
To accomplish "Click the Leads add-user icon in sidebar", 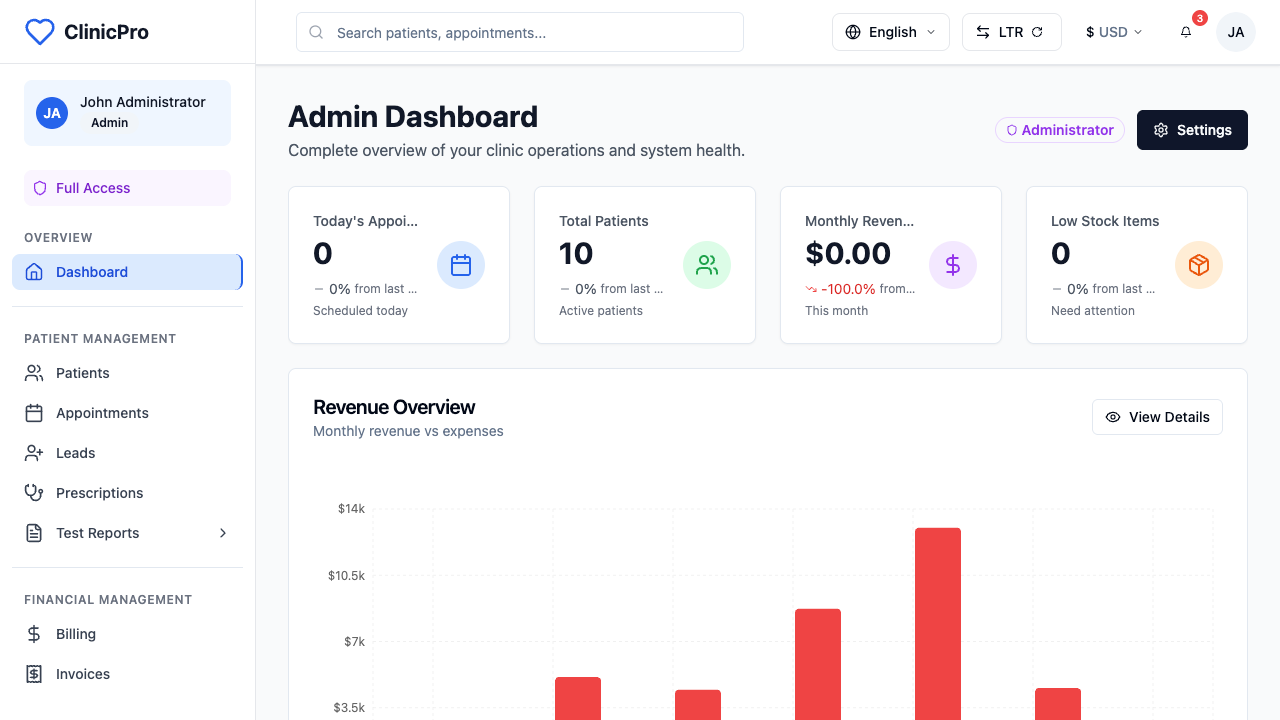I will point(34,453).
